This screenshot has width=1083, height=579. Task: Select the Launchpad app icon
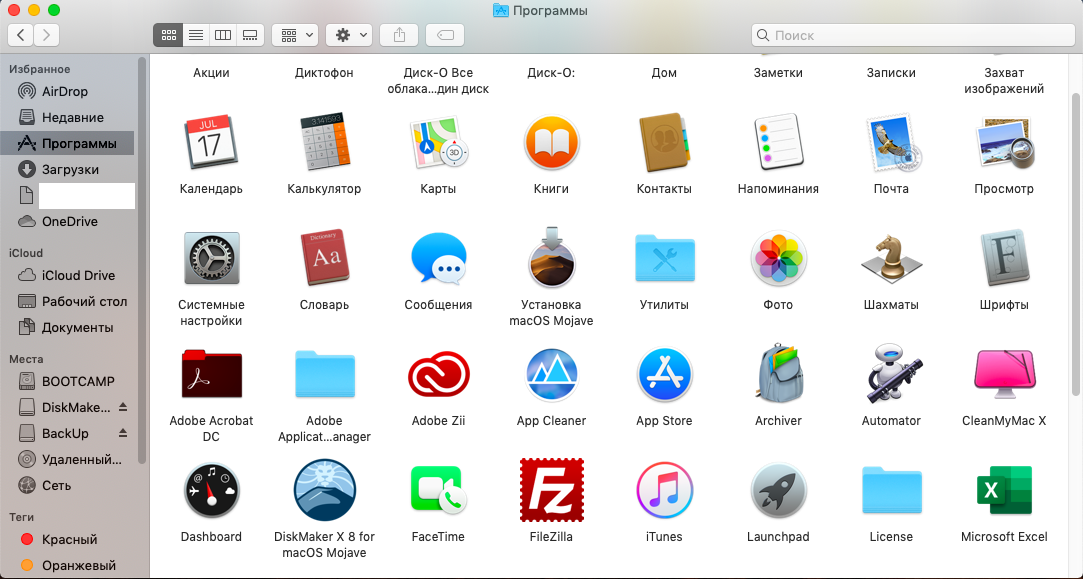click(778, 490)
